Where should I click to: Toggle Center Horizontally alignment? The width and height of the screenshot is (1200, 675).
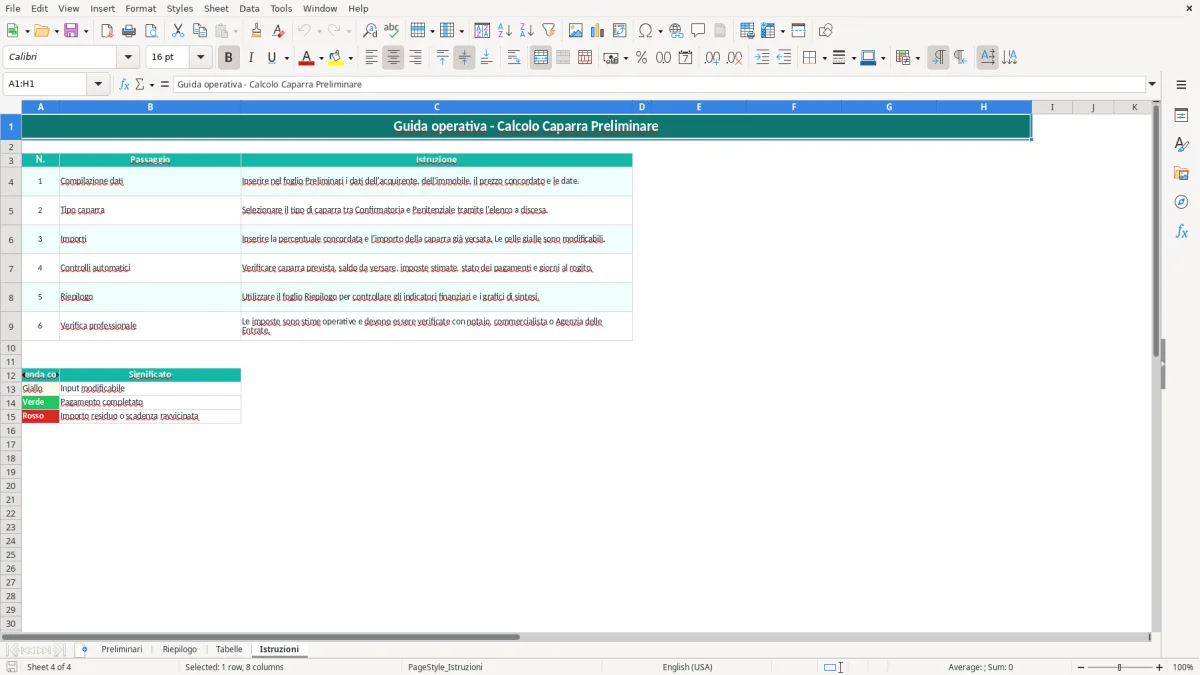coord(394,58)
